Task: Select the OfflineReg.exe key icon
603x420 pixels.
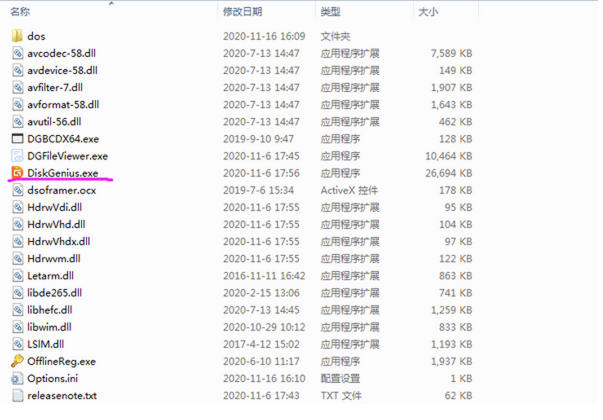Action: pyautogui.click(x=17, y=361)
